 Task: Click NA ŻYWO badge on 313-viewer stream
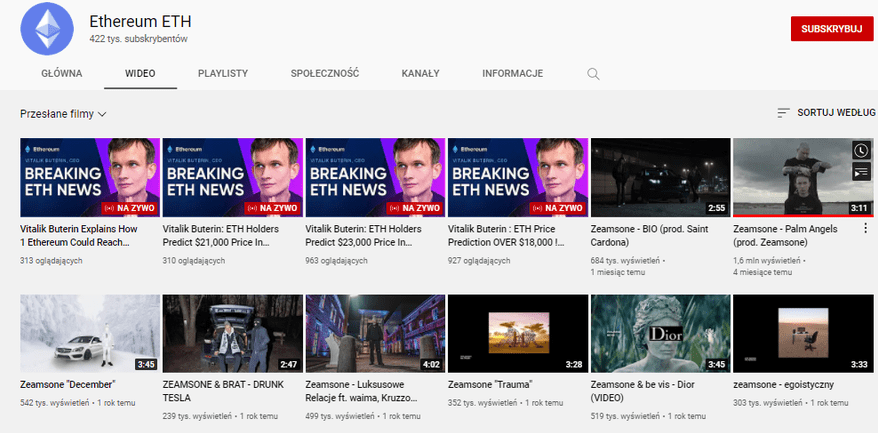point(130,208)
